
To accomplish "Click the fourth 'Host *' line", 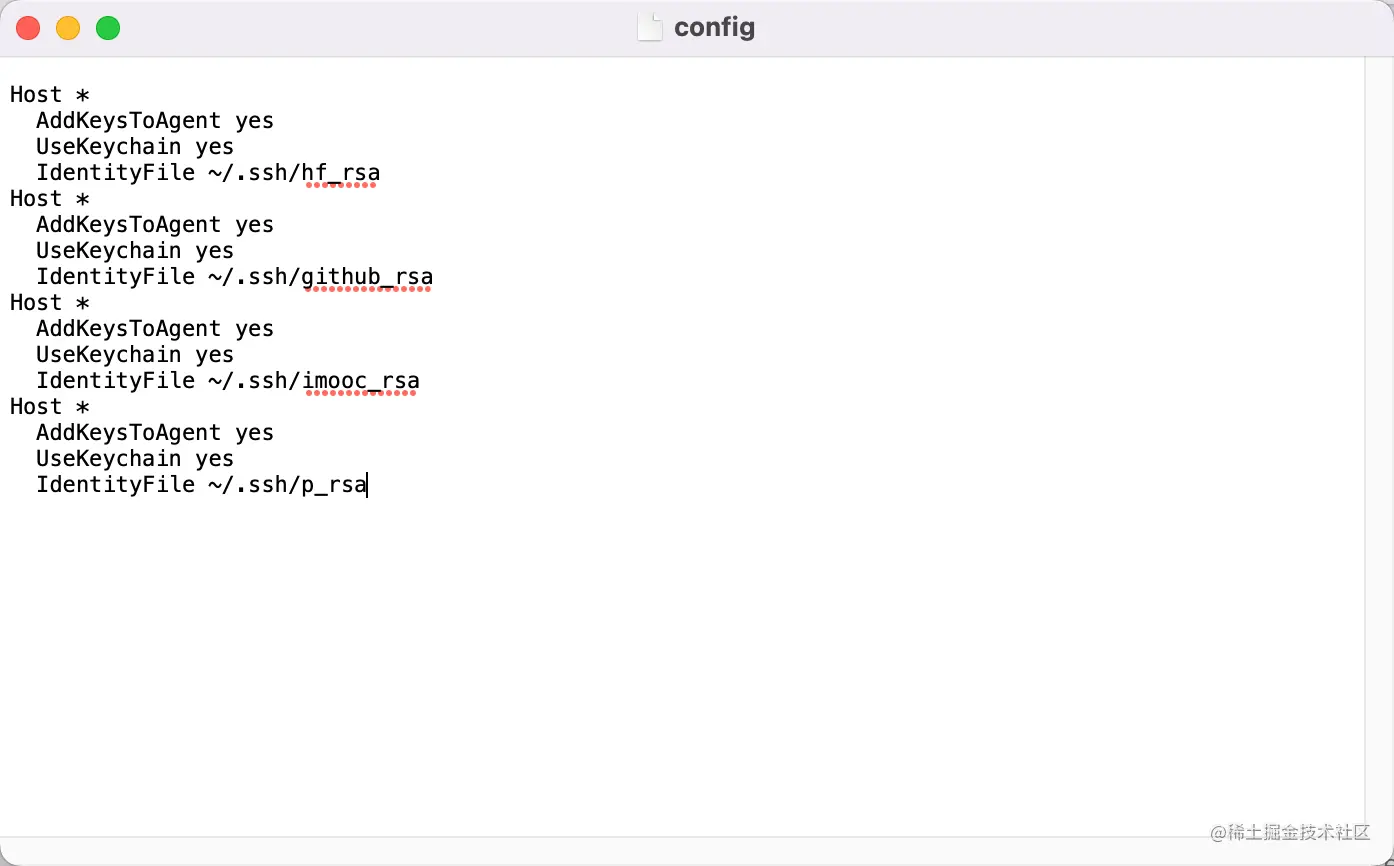I will tap(50, 406).
